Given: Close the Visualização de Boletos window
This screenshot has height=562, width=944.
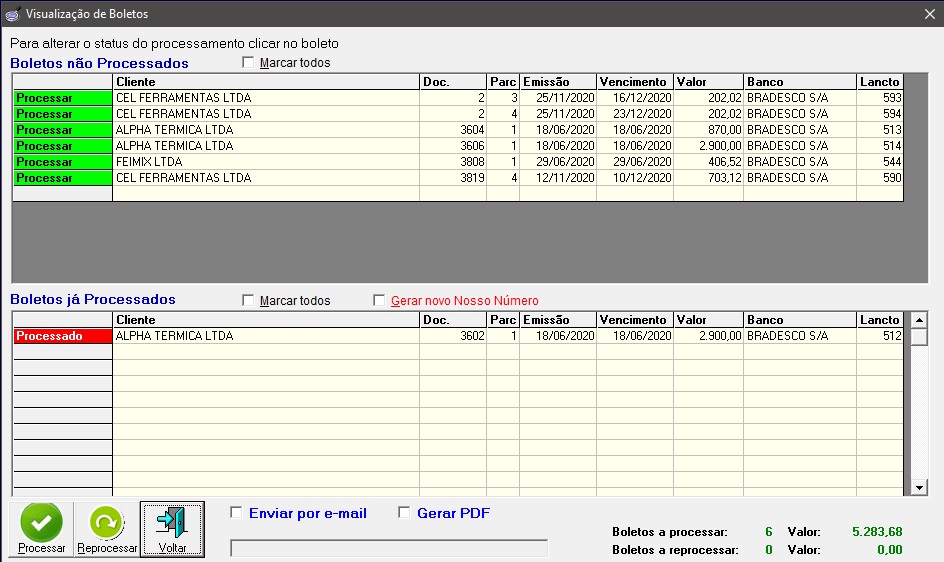Looking at the screenshot, I should point(929,14).
